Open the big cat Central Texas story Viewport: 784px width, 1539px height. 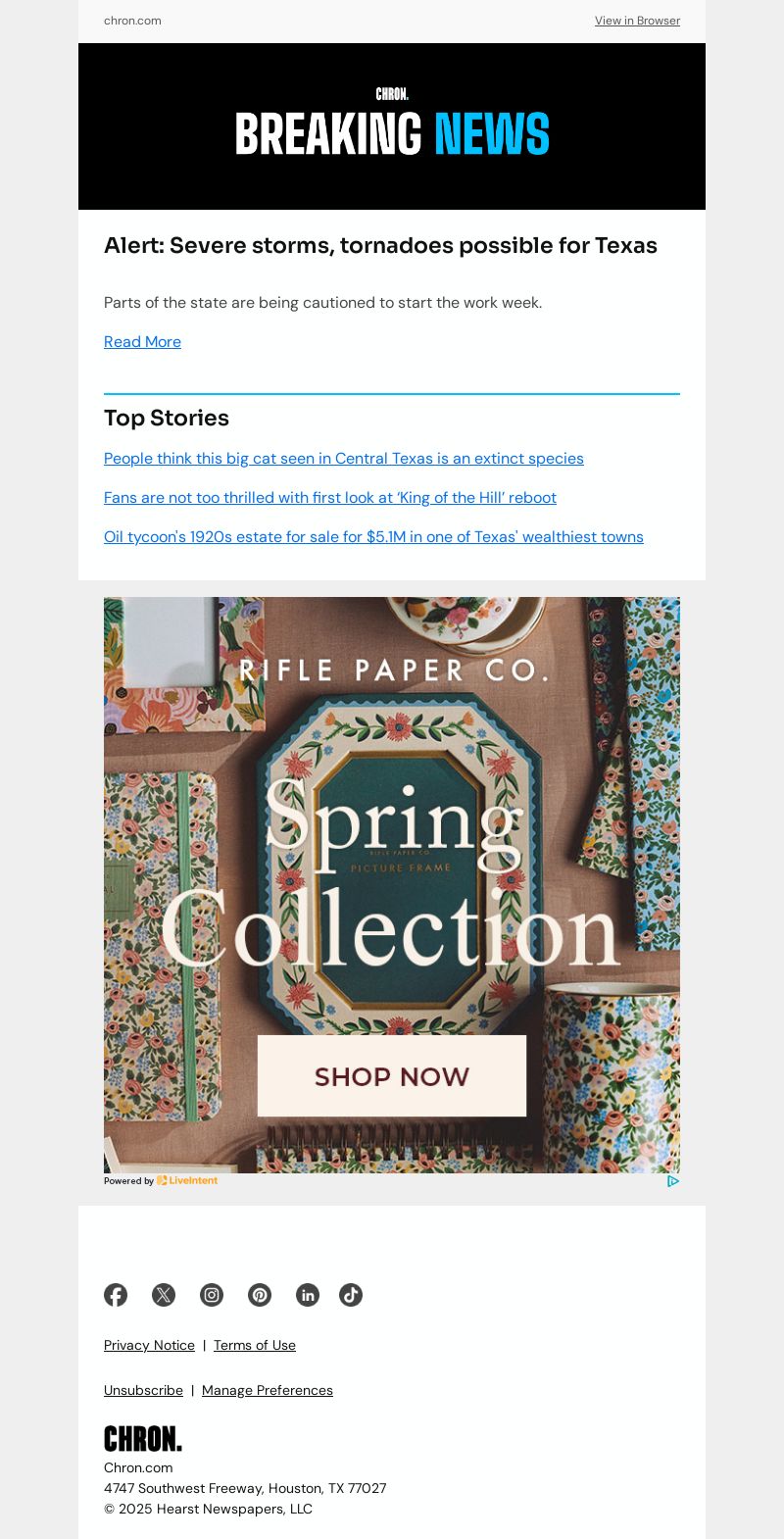coord(344,458)
